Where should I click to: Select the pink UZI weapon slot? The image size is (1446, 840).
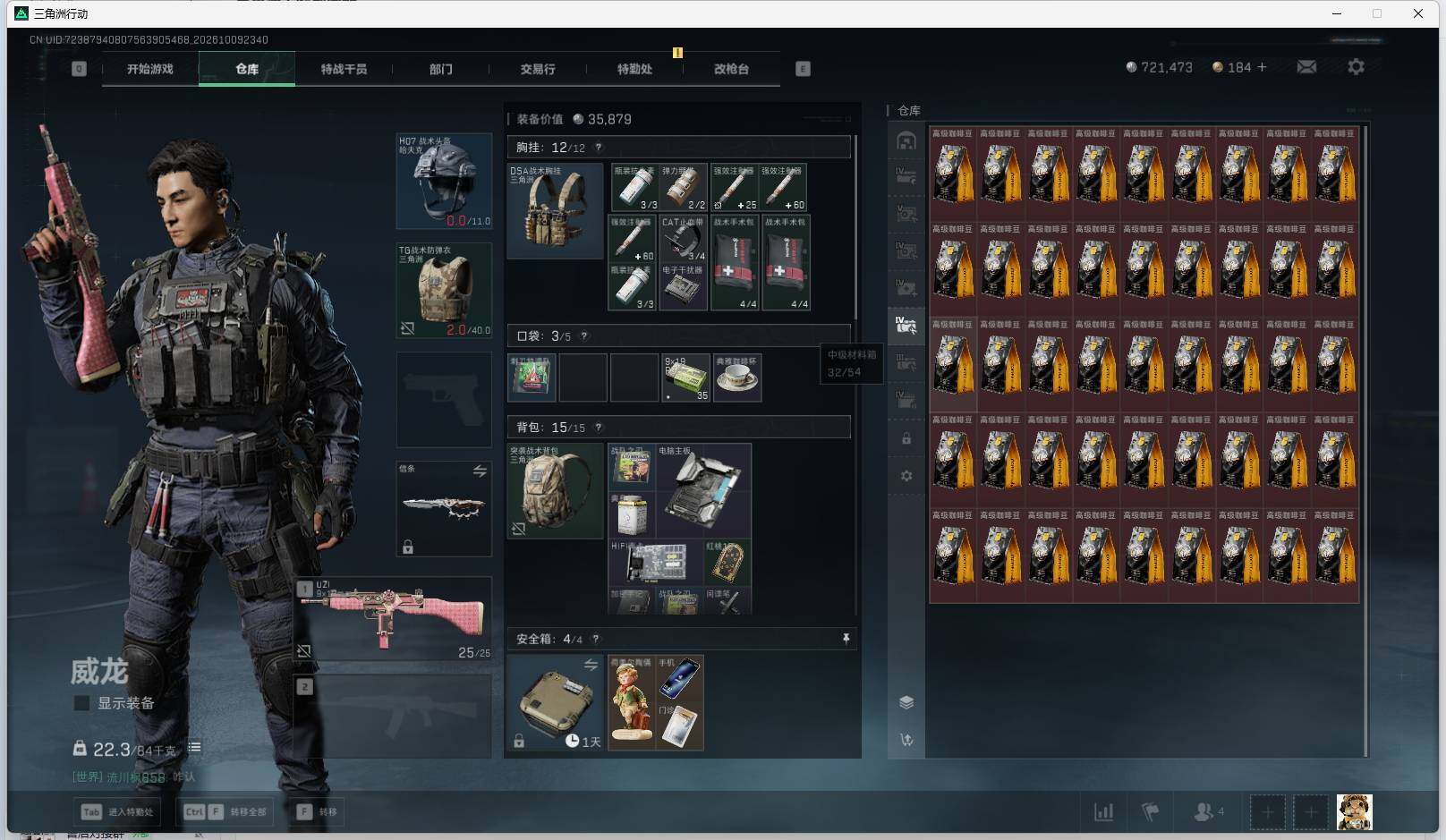(x=394, y=619)
